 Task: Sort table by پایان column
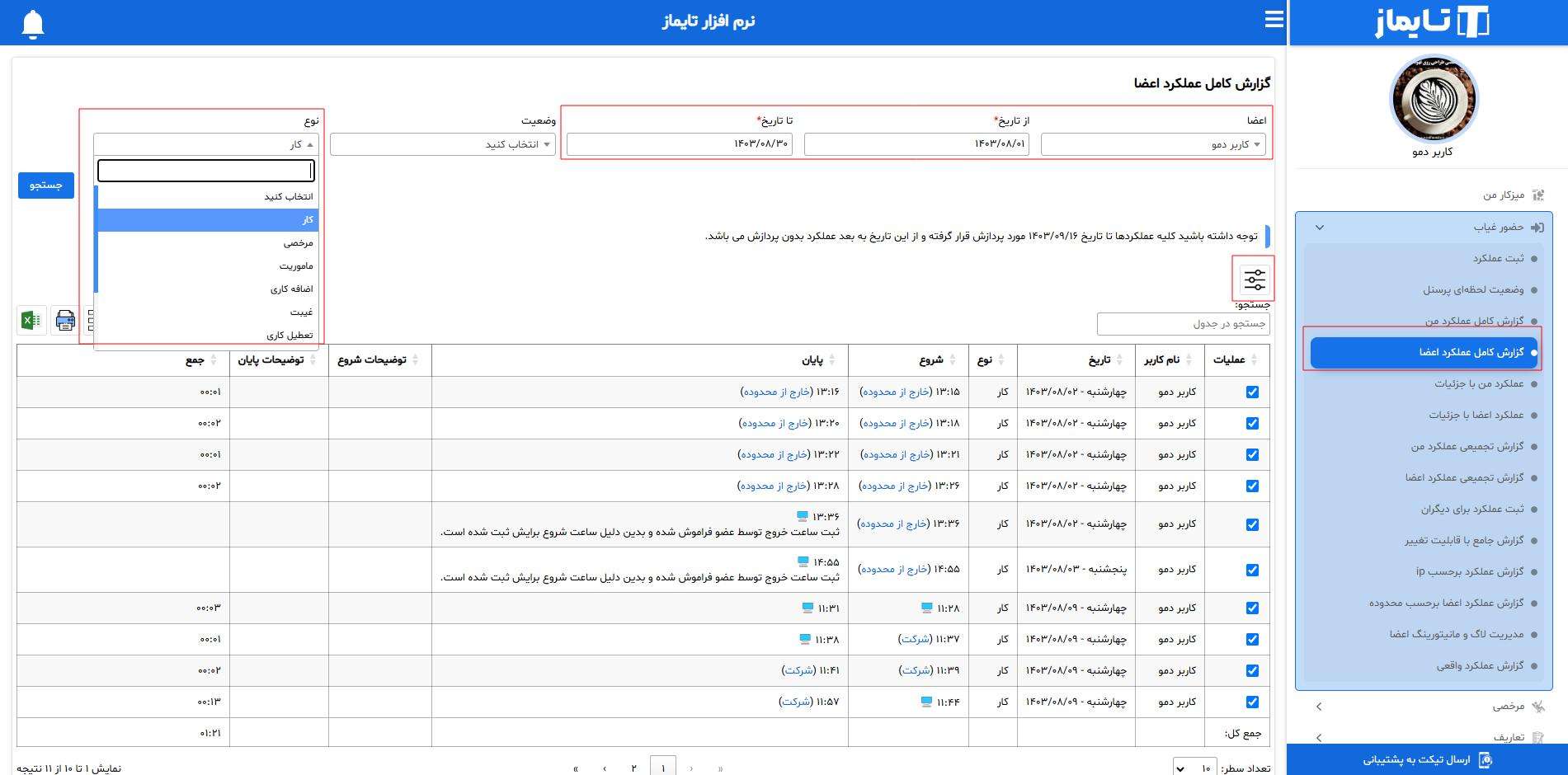pyautogui.click(x=639, y=360)
